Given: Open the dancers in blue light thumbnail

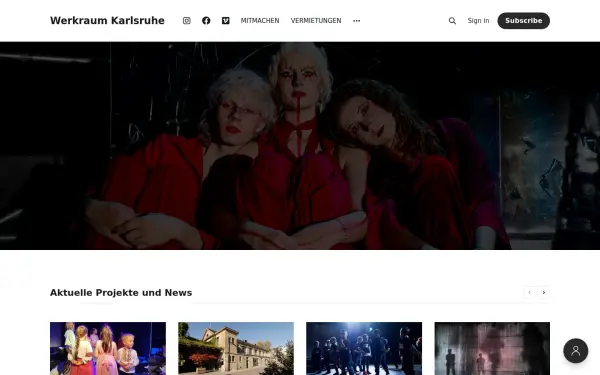Looking at the screenshot, I should click(x=364, y=349).
